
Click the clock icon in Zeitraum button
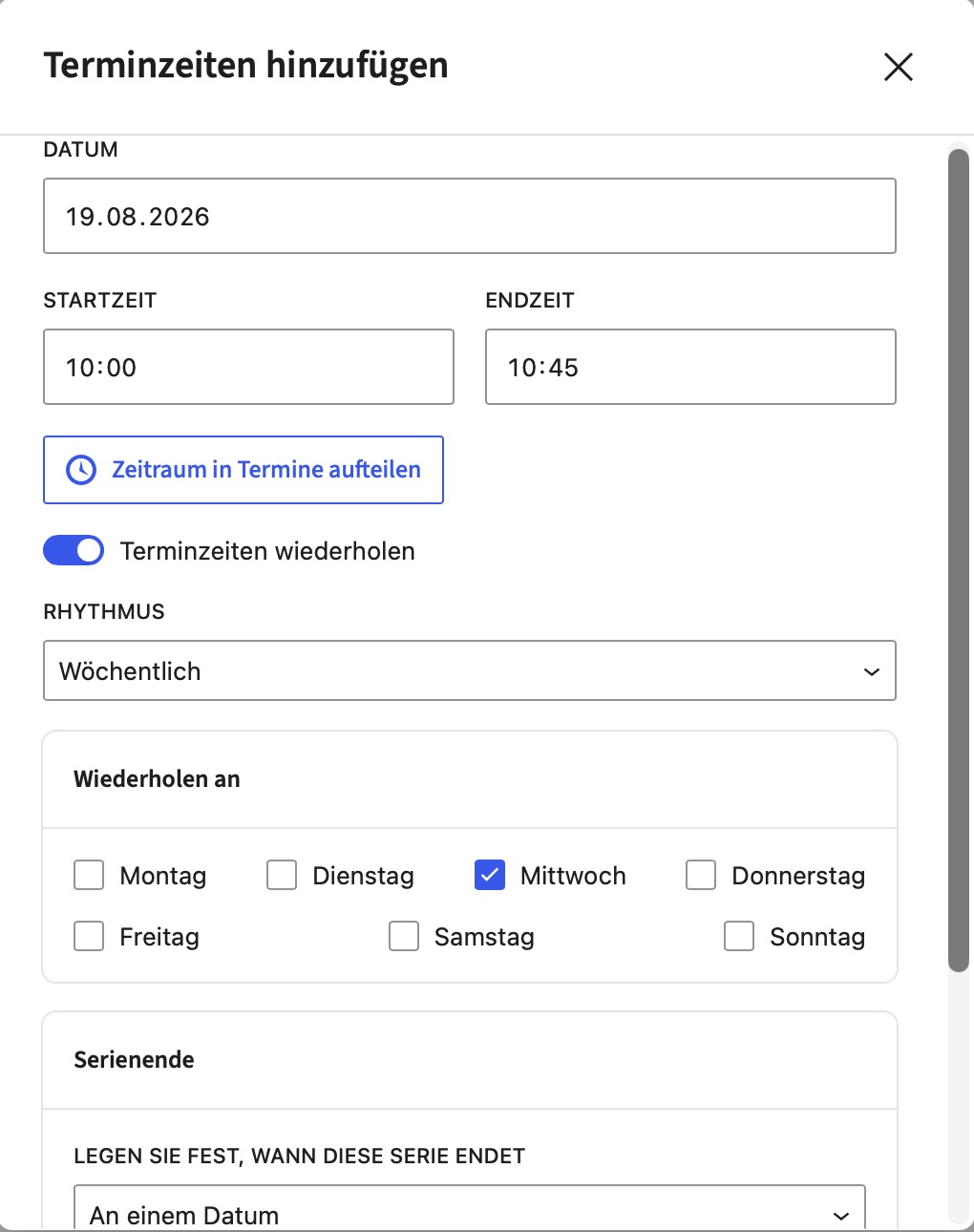pyautogui.click(x=81, y=470)
